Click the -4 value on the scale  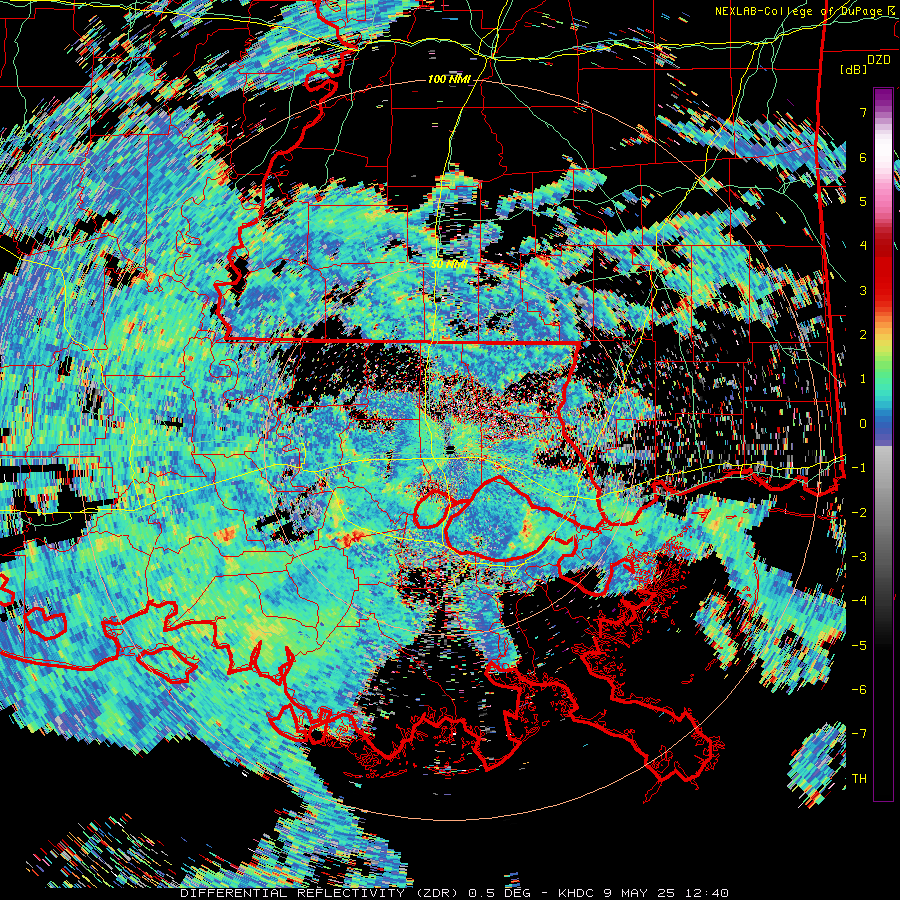(859, 601)
